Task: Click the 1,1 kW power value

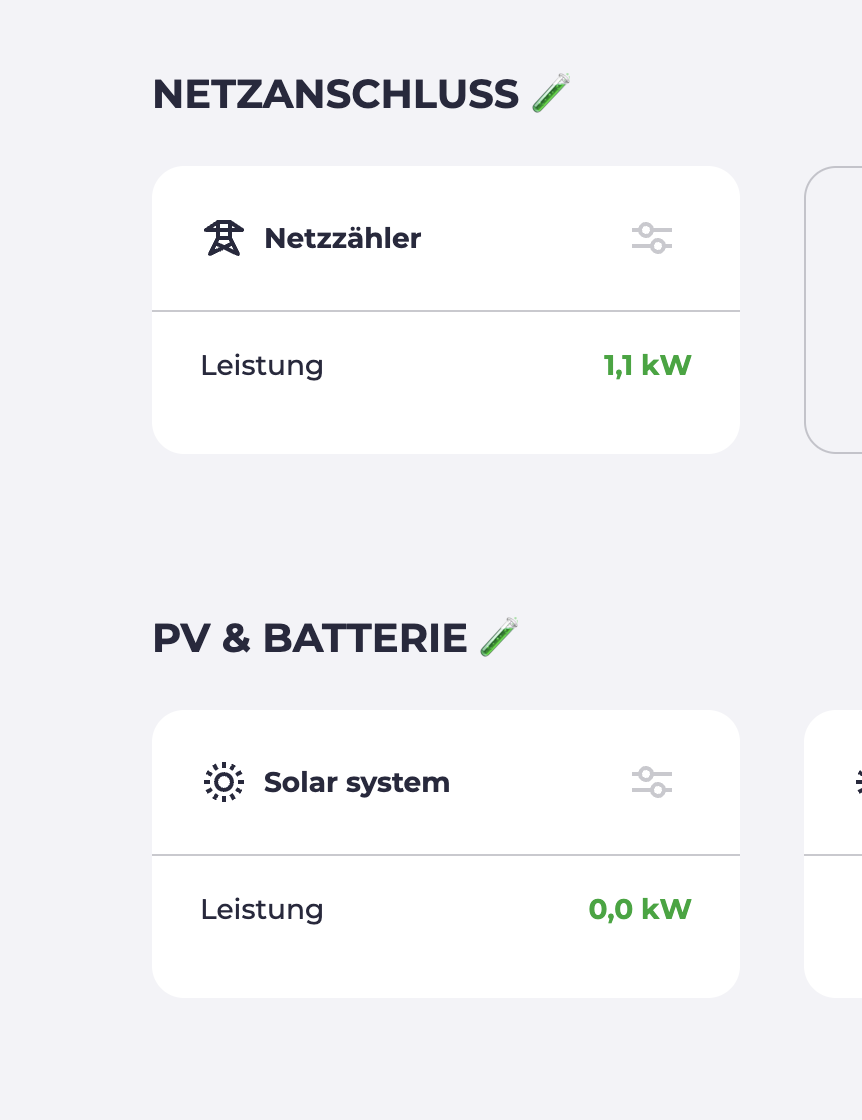Action: [x=647, y=365]
